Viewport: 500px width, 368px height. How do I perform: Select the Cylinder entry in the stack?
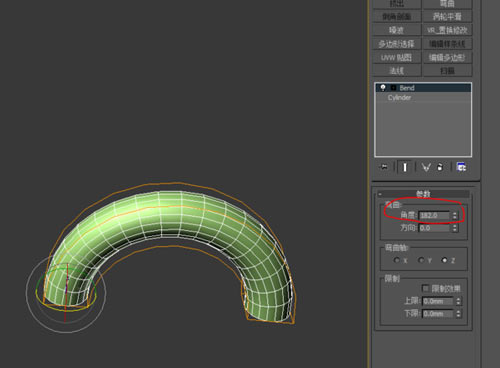tap(423, 97)
